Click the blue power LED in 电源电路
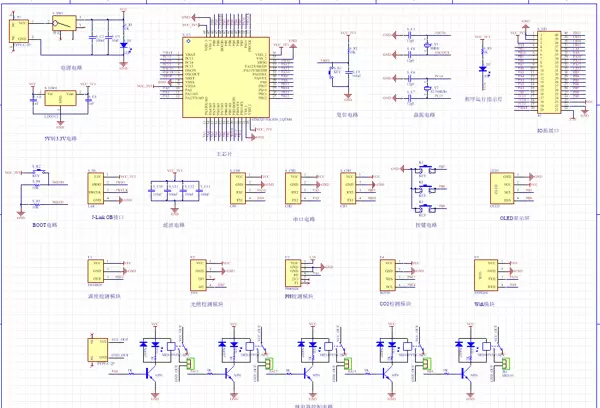 click(123, 46)
